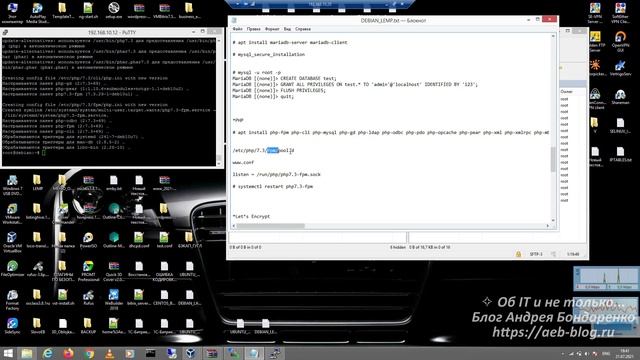Image resolution: width=640 pixels, height=360 pixels.
Task: Click the 'www.conf' line in Notepad
Action: click(243, 162)
